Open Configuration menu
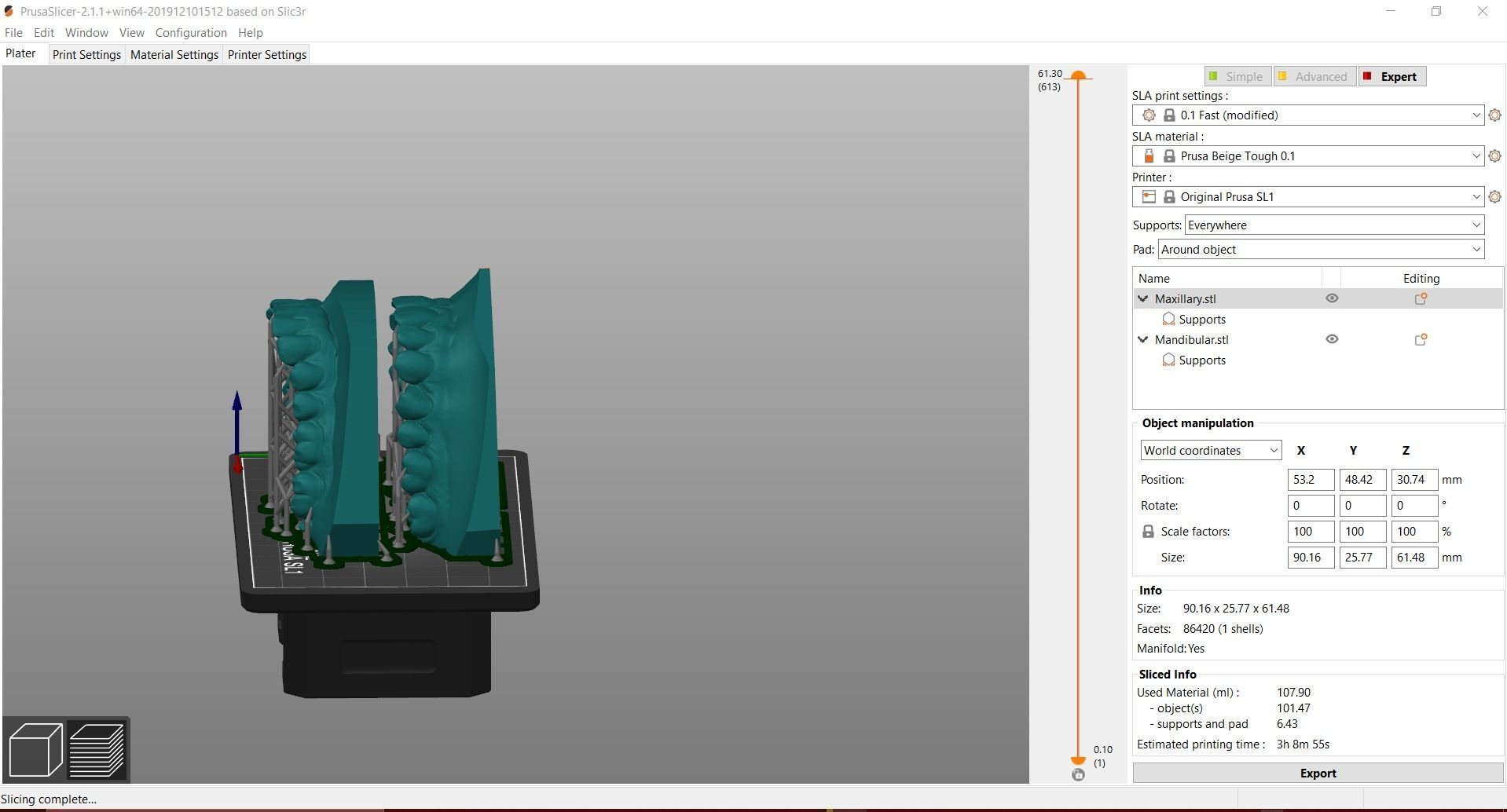This screenshot has width=1507, height=812. tap(191, 33)
